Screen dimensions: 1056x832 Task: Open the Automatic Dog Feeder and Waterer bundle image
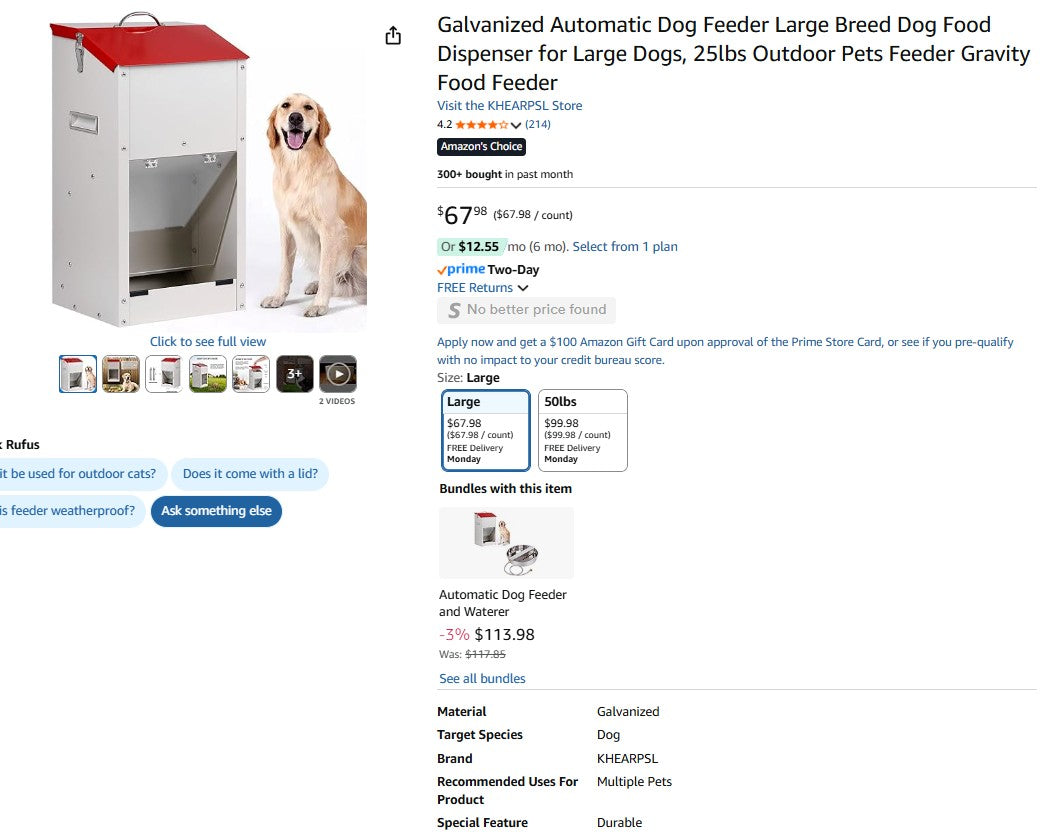coord(506,543)
